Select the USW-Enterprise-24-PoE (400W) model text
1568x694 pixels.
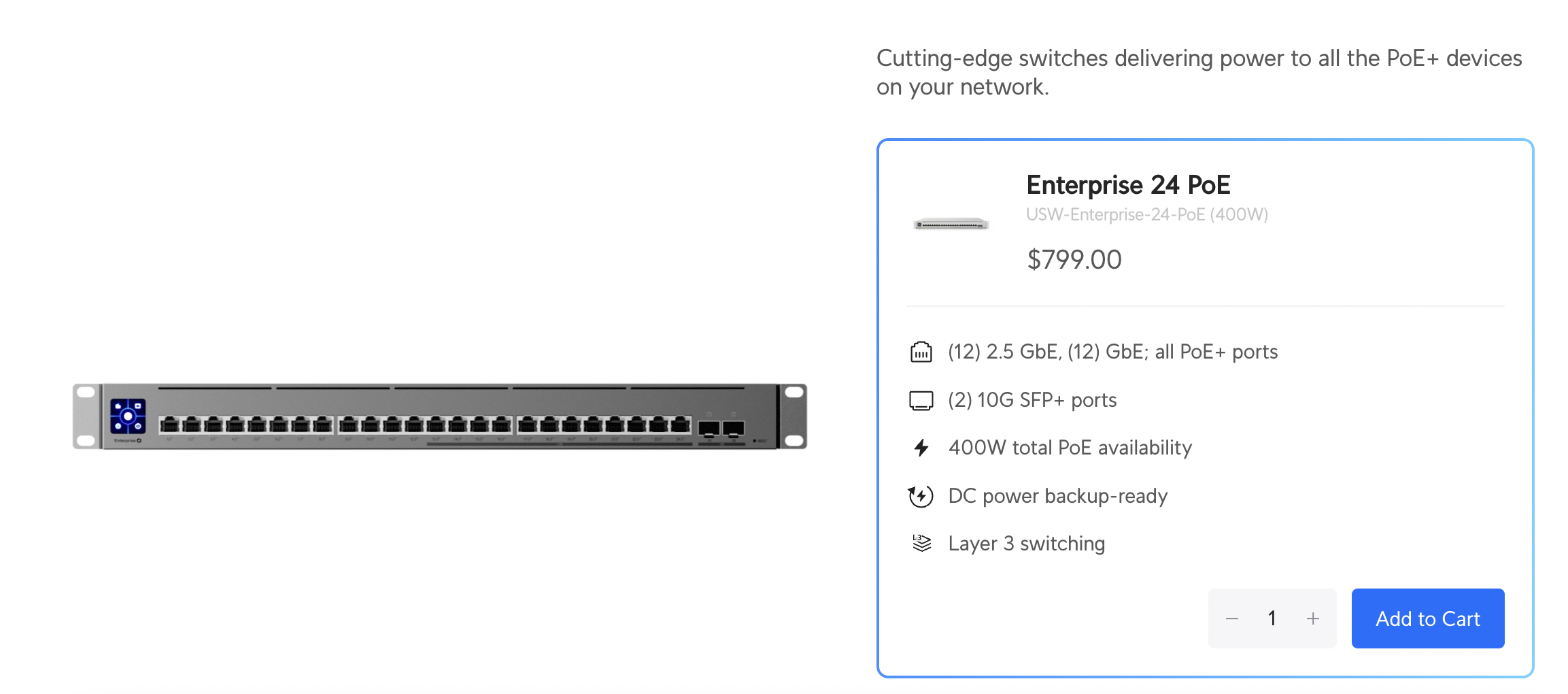tap(1146, 215)
